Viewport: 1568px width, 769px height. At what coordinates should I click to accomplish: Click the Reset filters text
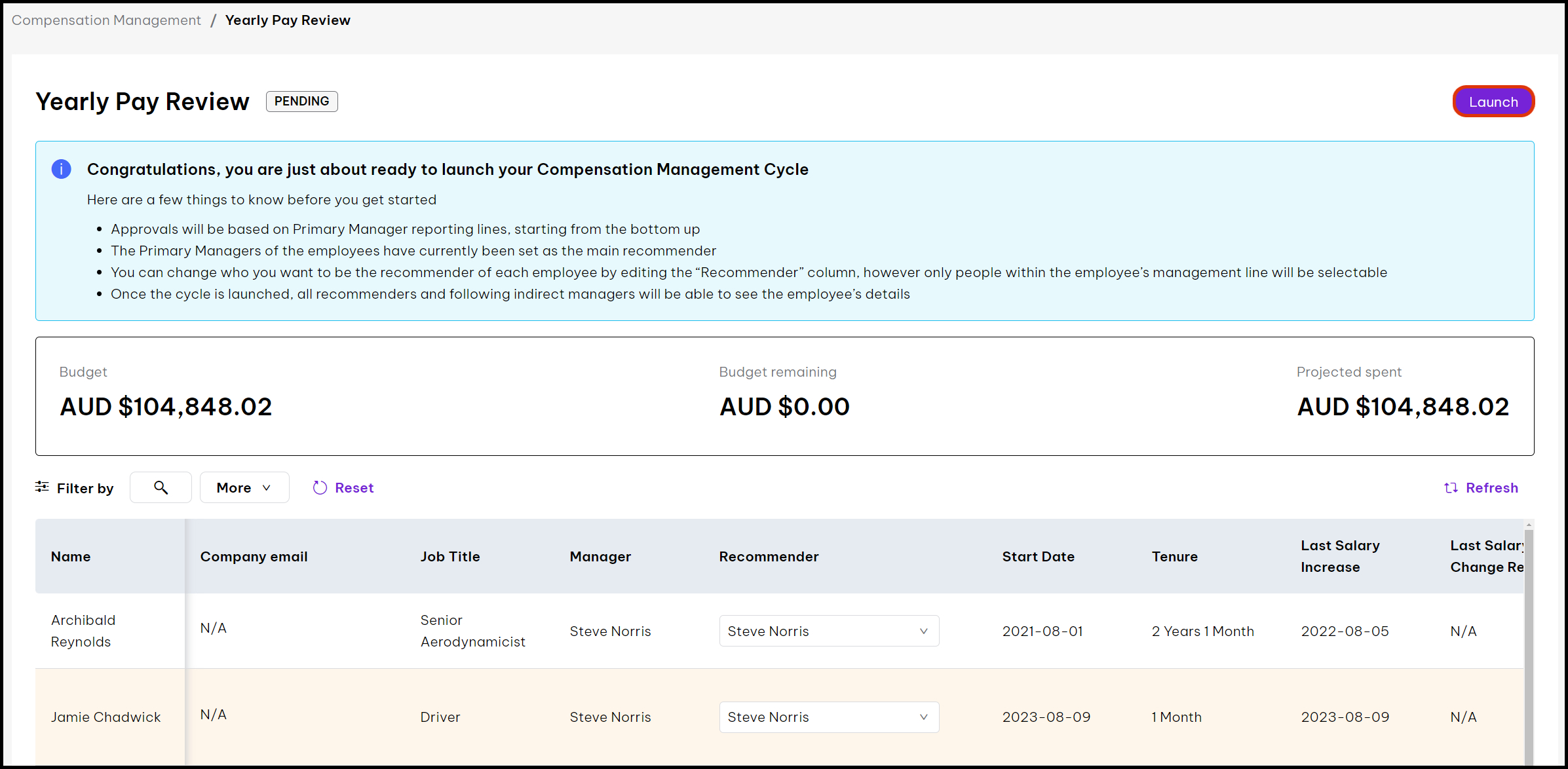(x=354, y=487)
